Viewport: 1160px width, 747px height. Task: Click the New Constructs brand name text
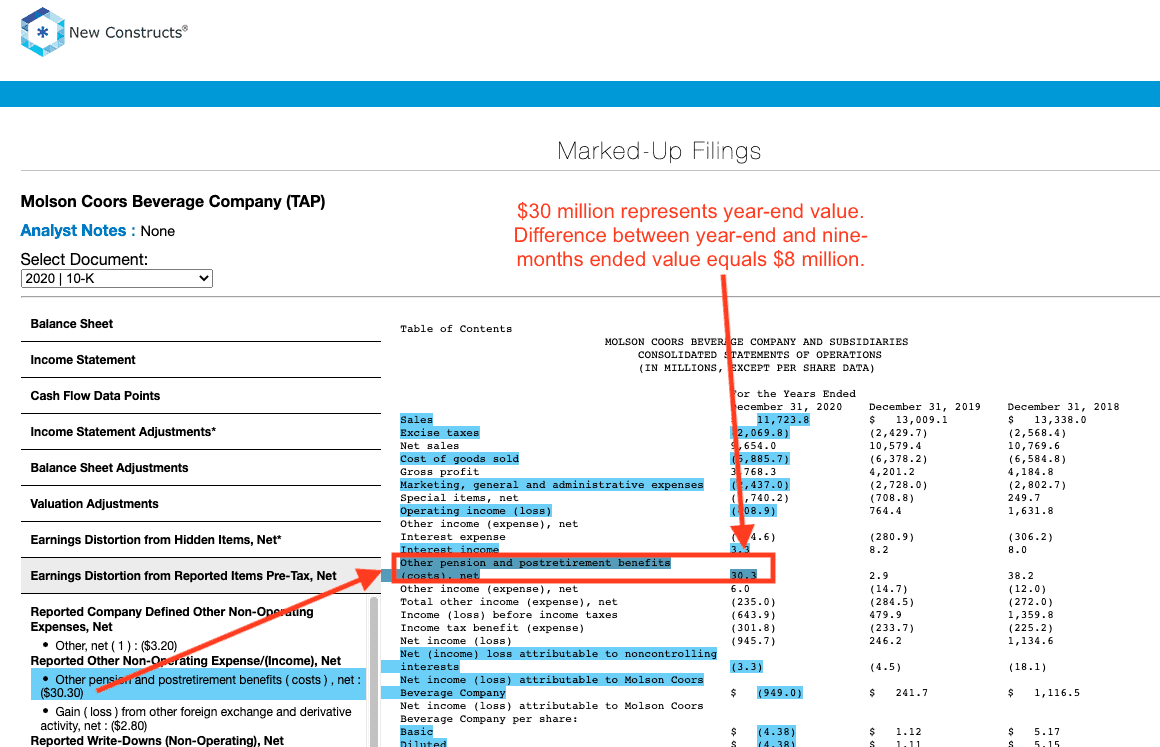tap(128, 32)
